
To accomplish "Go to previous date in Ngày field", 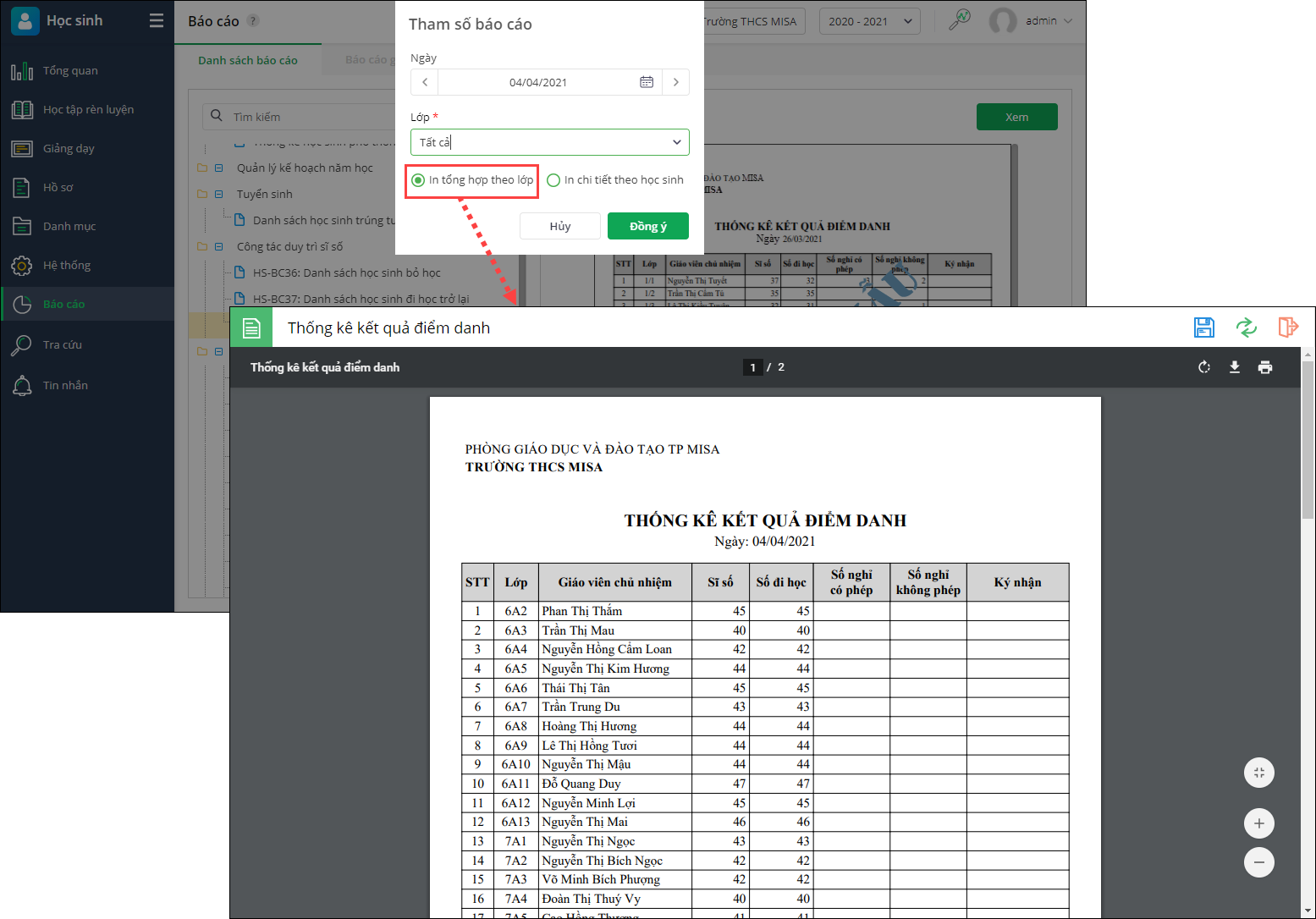I will [425, 82].
